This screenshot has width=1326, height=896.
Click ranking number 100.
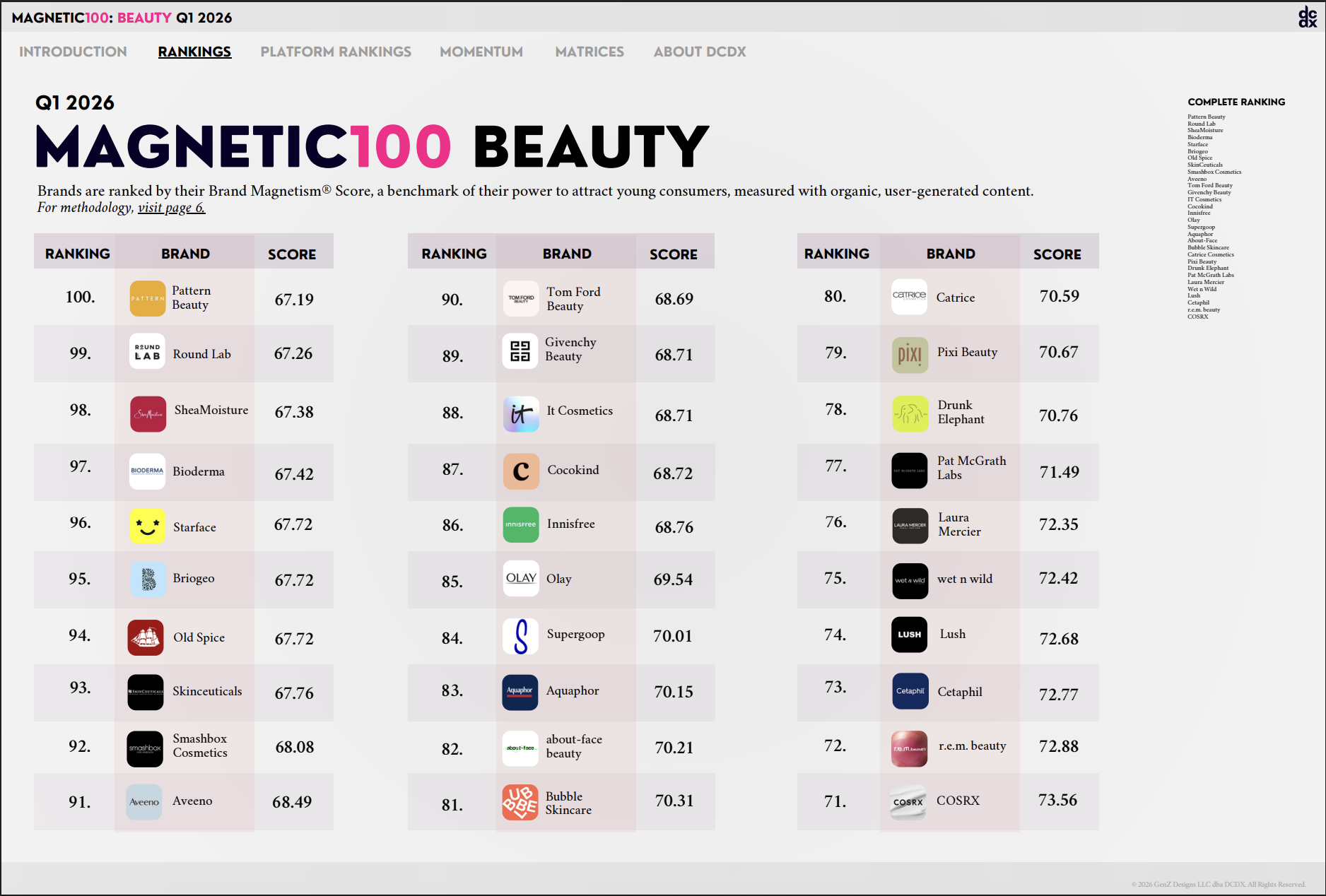(80, 297)
